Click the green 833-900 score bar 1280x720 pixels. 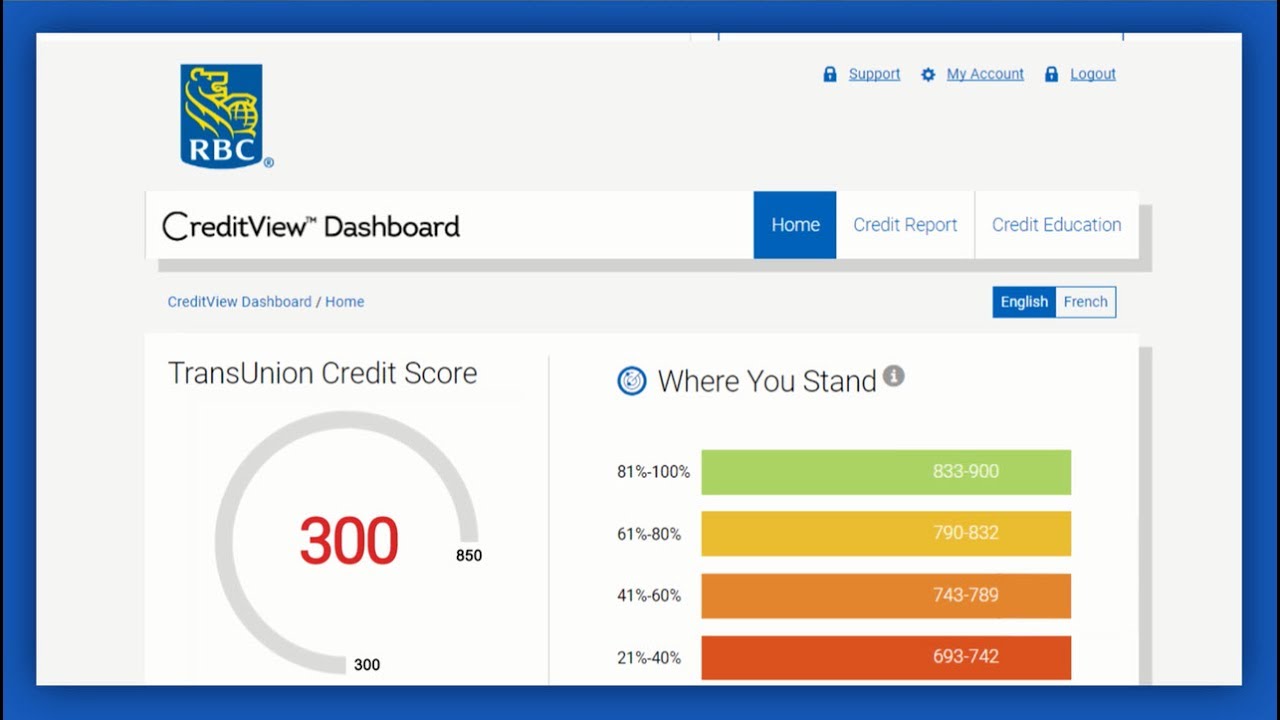[x=886, y=472]
